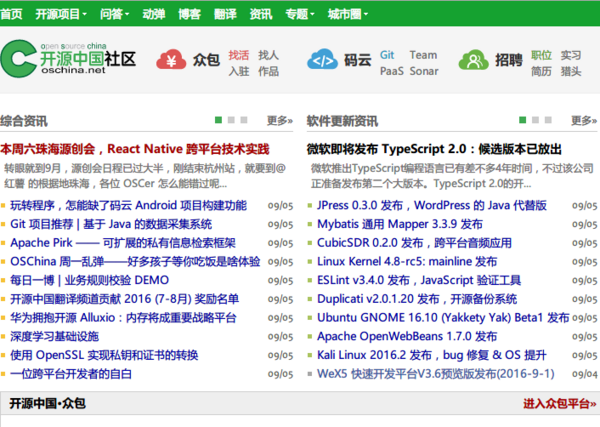Go to 首页 in the navigation bar
The width and height of the screenshot is (600, 427).
(x=14, y=15)
